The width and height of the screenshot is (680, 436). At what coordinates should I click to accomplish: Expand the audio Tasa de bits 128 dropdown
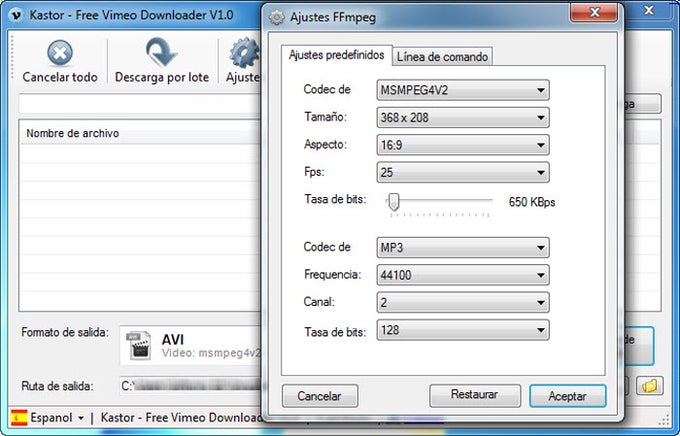[x=463, y=330]
